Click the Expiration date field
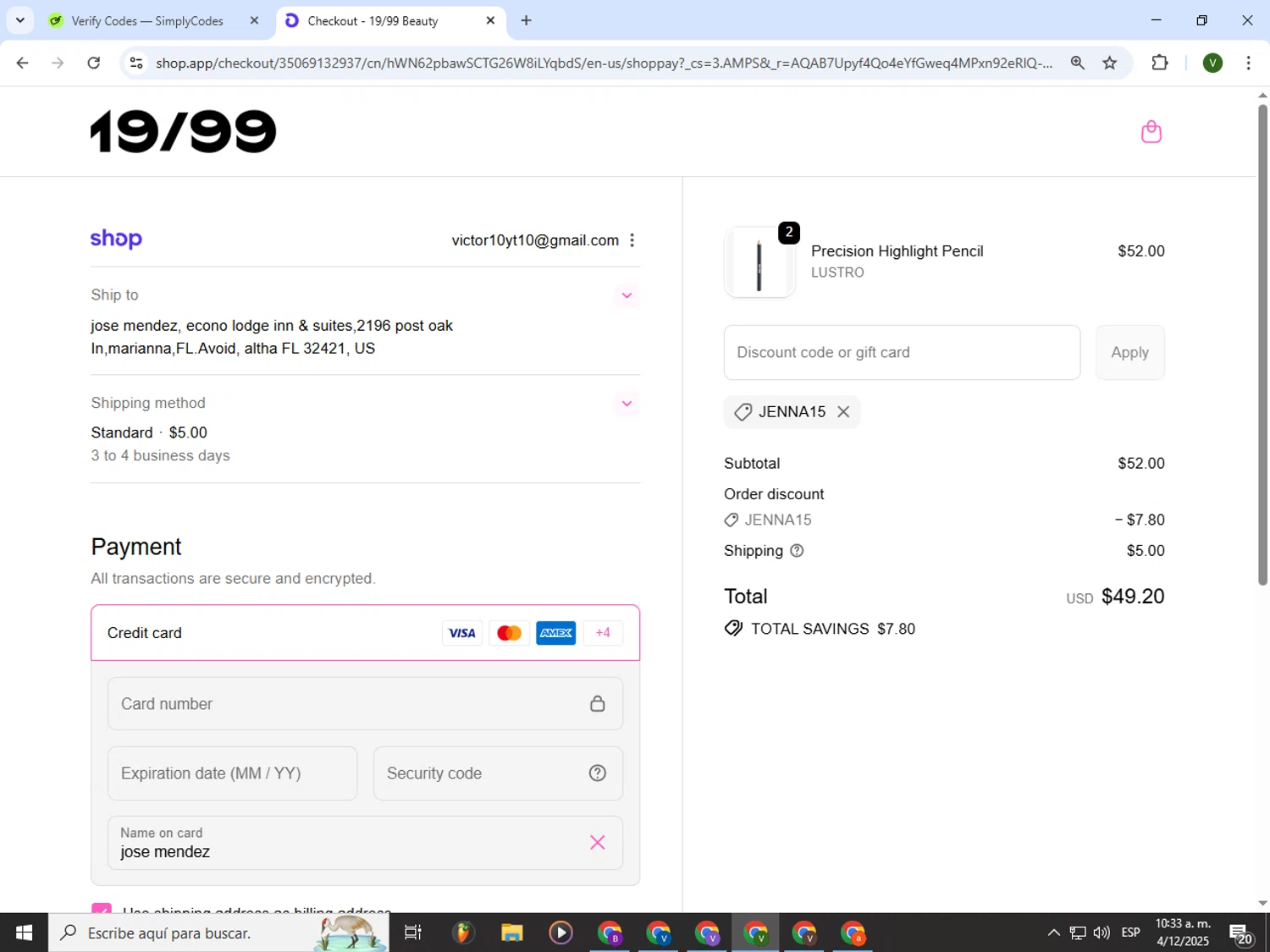Image resolution: width=1270 pixels, height=952 pixels. click(232, 773)
